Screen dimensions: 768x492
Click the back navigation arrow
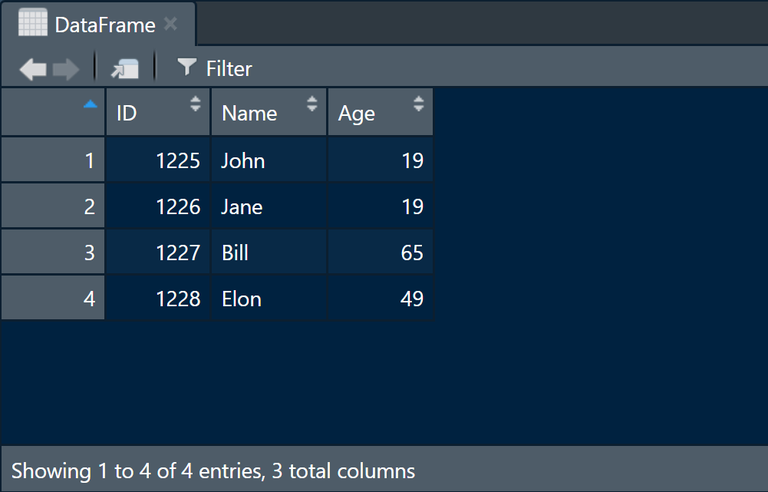pos(33,69)
